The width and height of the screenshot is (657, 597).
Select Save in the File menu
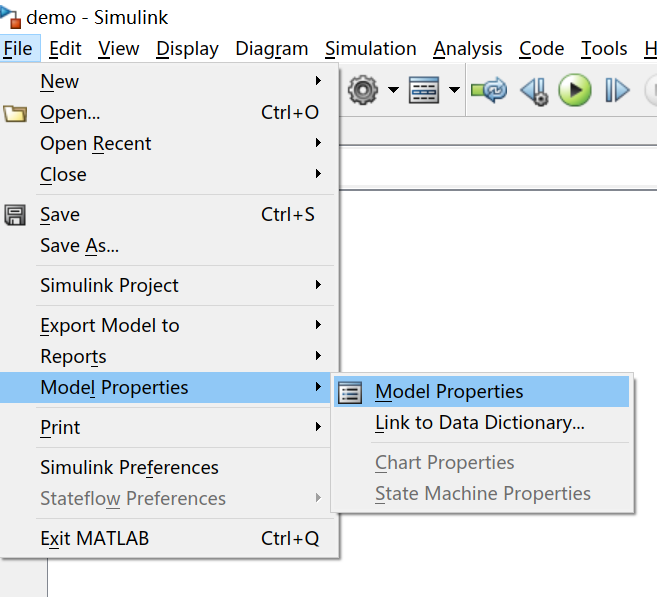coord(169,215)
